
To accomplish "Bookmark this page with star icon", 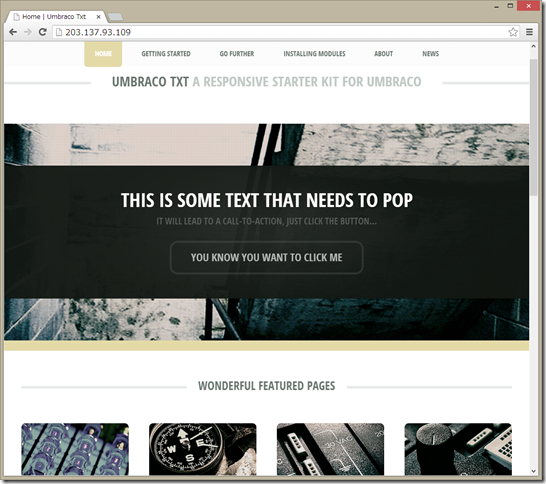I will click(x=513, y=32).
